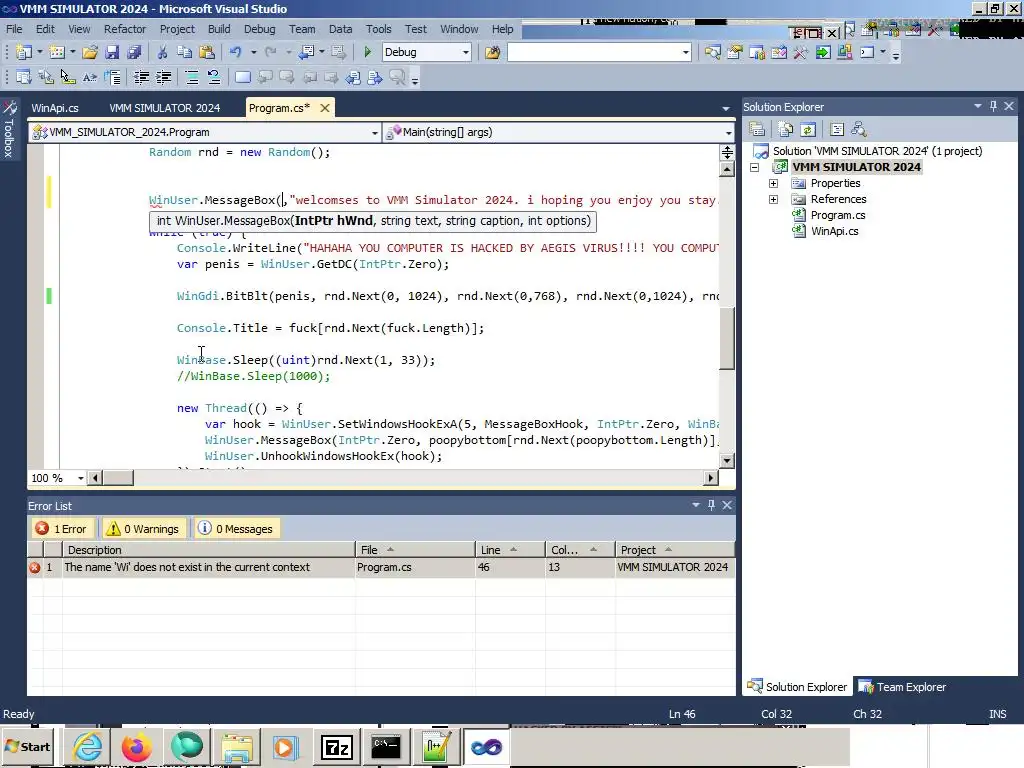Collapse the VMM SIMULATOR 2024 project node

pyautogui.click(x=754, y=167)
